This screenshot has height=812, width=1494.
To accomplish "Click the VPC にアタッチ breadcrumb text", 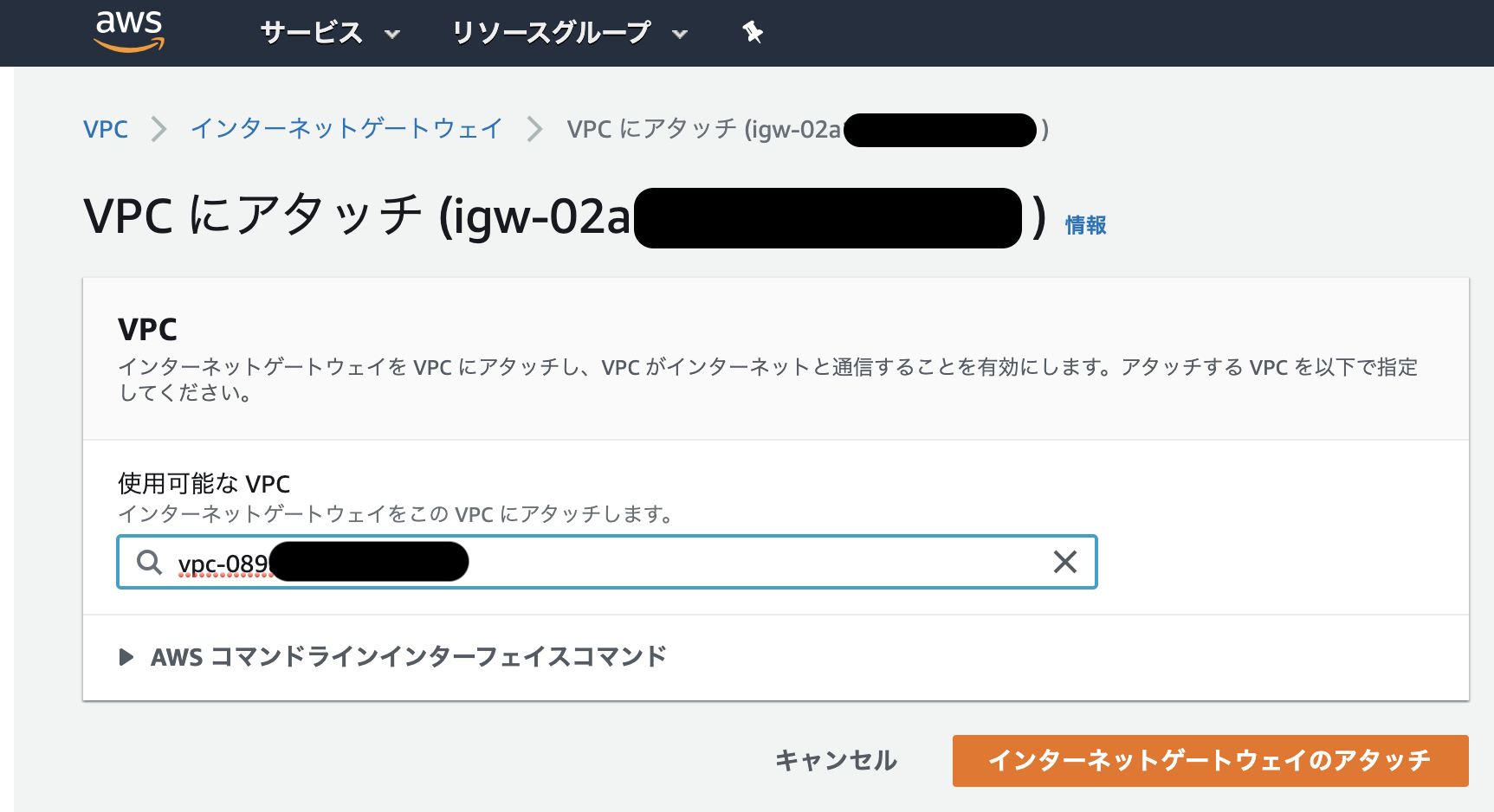I will [807, 129].
